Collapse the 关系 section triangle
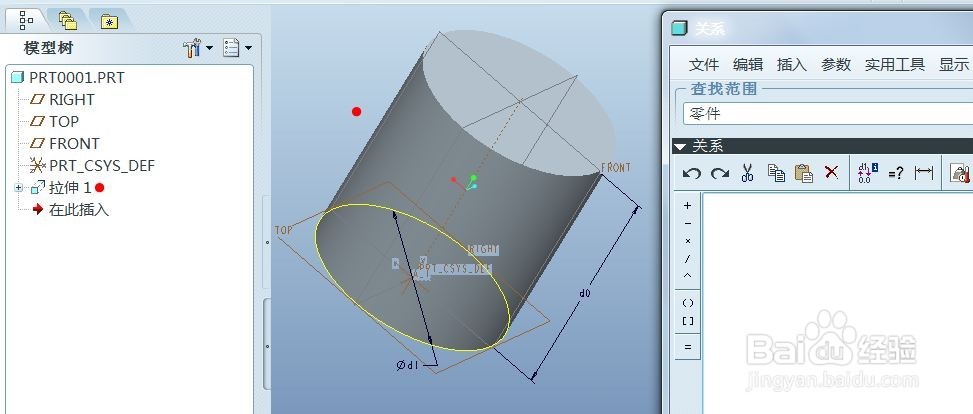 point(680,147)
